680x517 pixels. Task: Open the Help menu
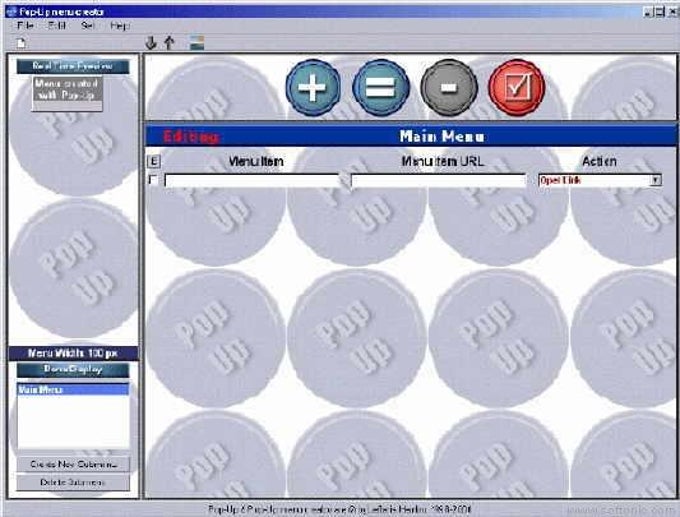pos(120,26)
